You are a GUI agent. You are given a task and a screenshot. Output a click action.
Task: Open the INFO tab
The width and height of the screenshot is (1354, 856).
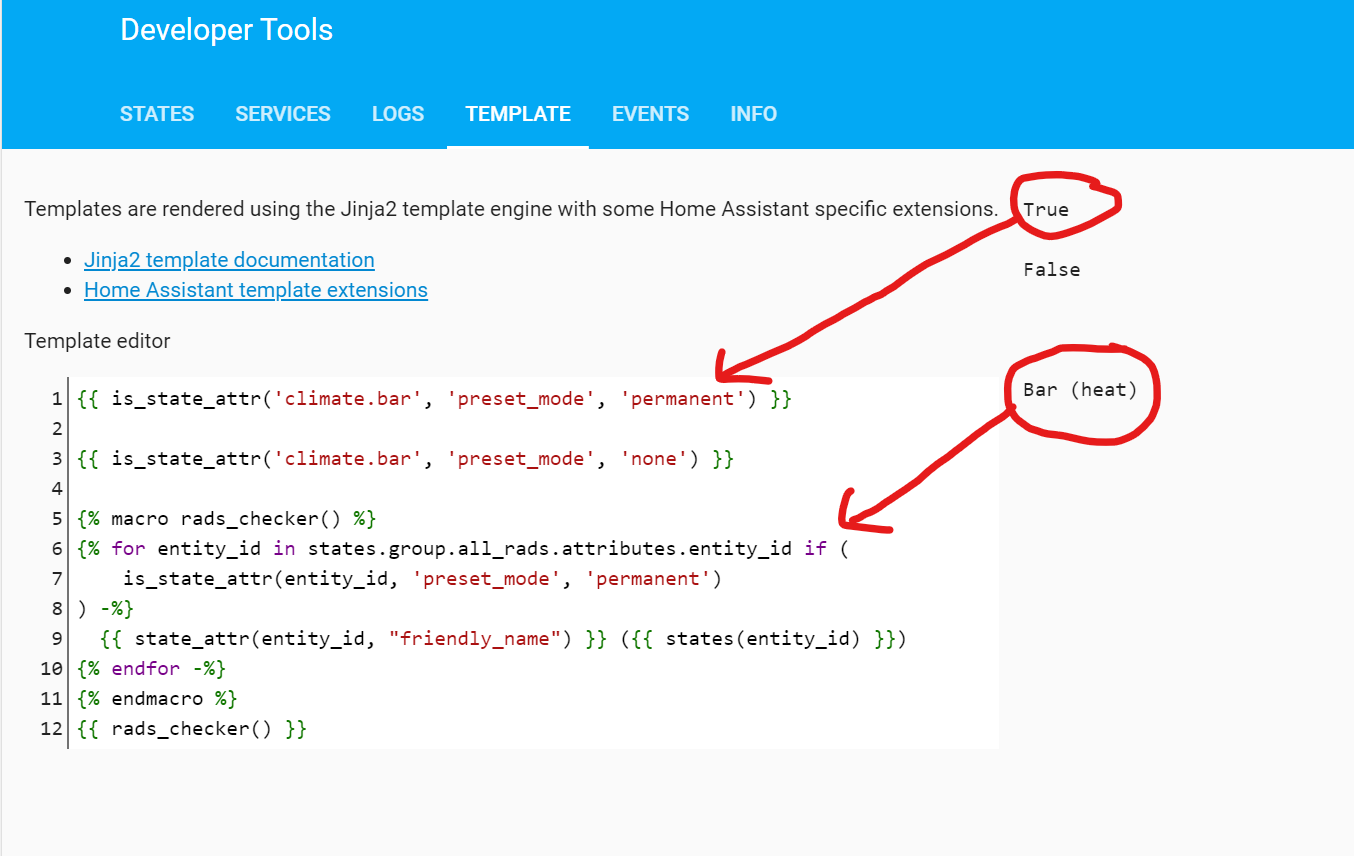[753, 114]
